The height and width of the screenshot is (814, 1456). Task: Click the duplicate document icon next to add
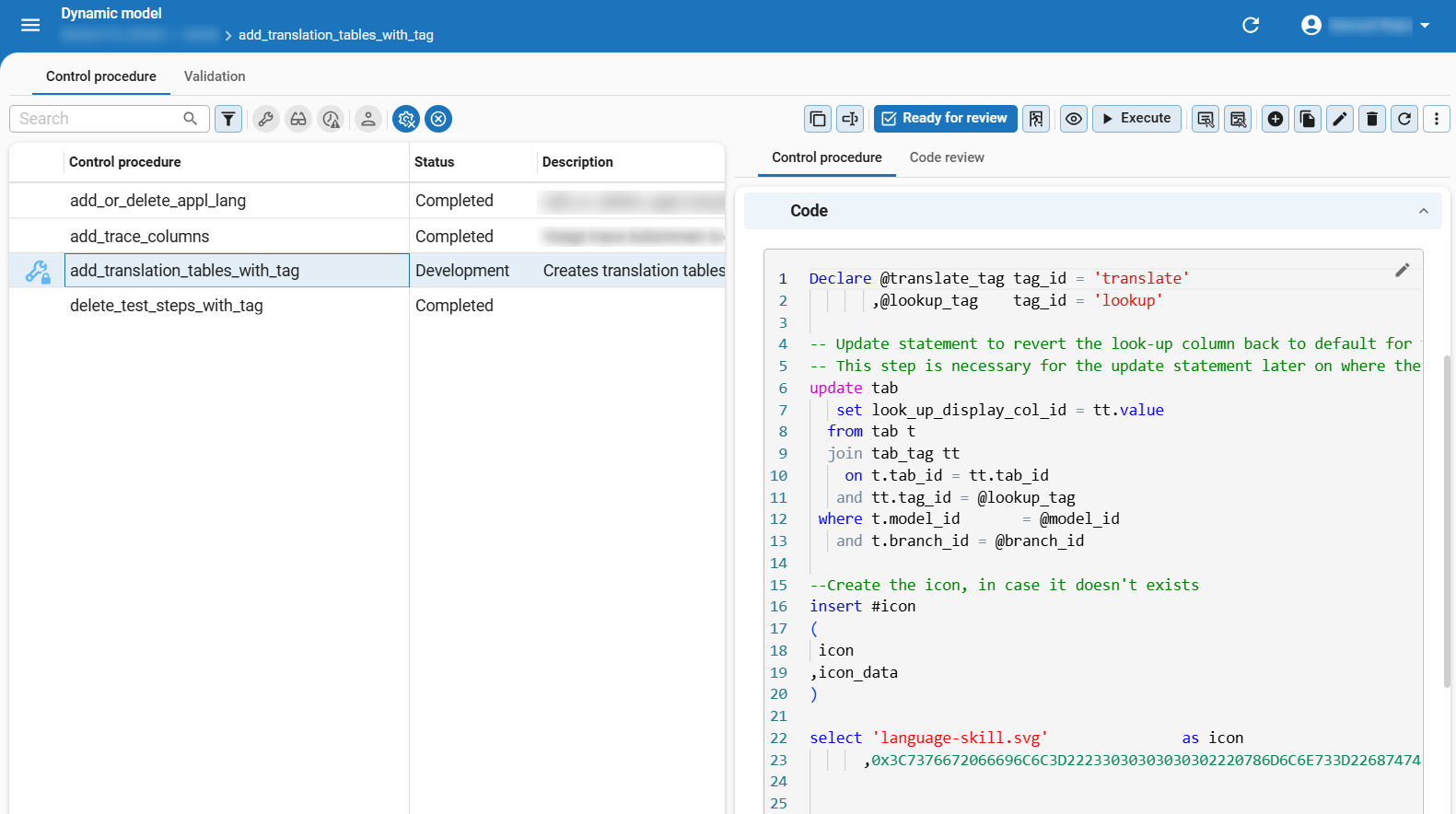coord(1308,119)
